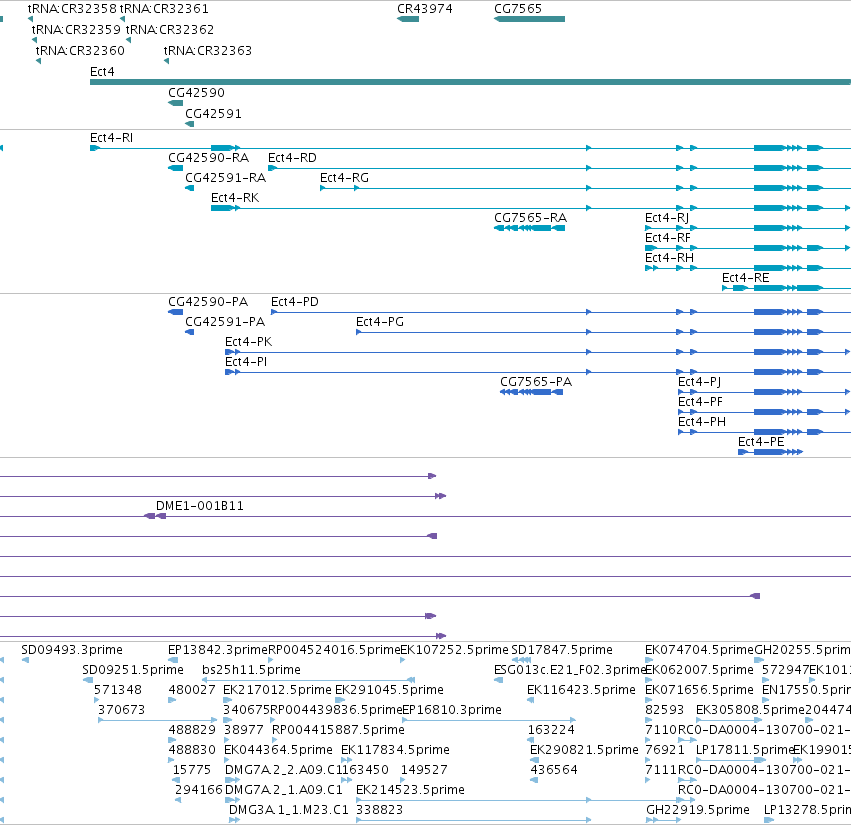Screen dimensions: 851x825
Task: Click the Ect4-RE transcript label
Action: (745, 278)
